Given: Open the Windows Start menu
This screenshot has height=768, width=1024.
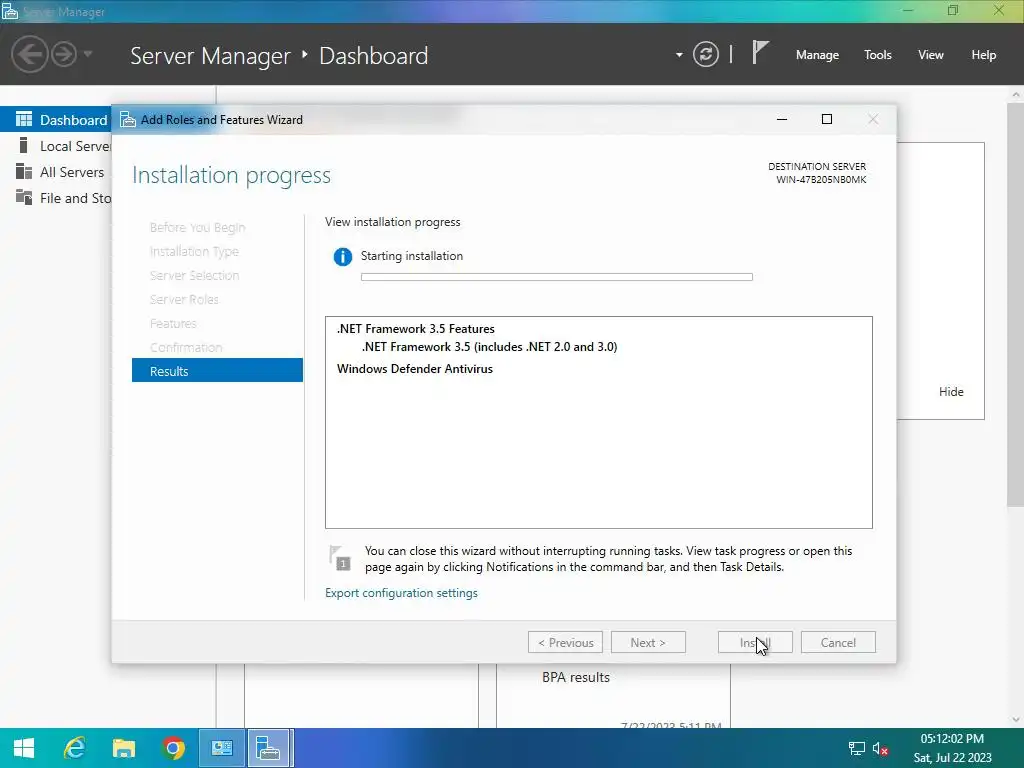Looking at the screenshot, I should [x=24, y=748].
